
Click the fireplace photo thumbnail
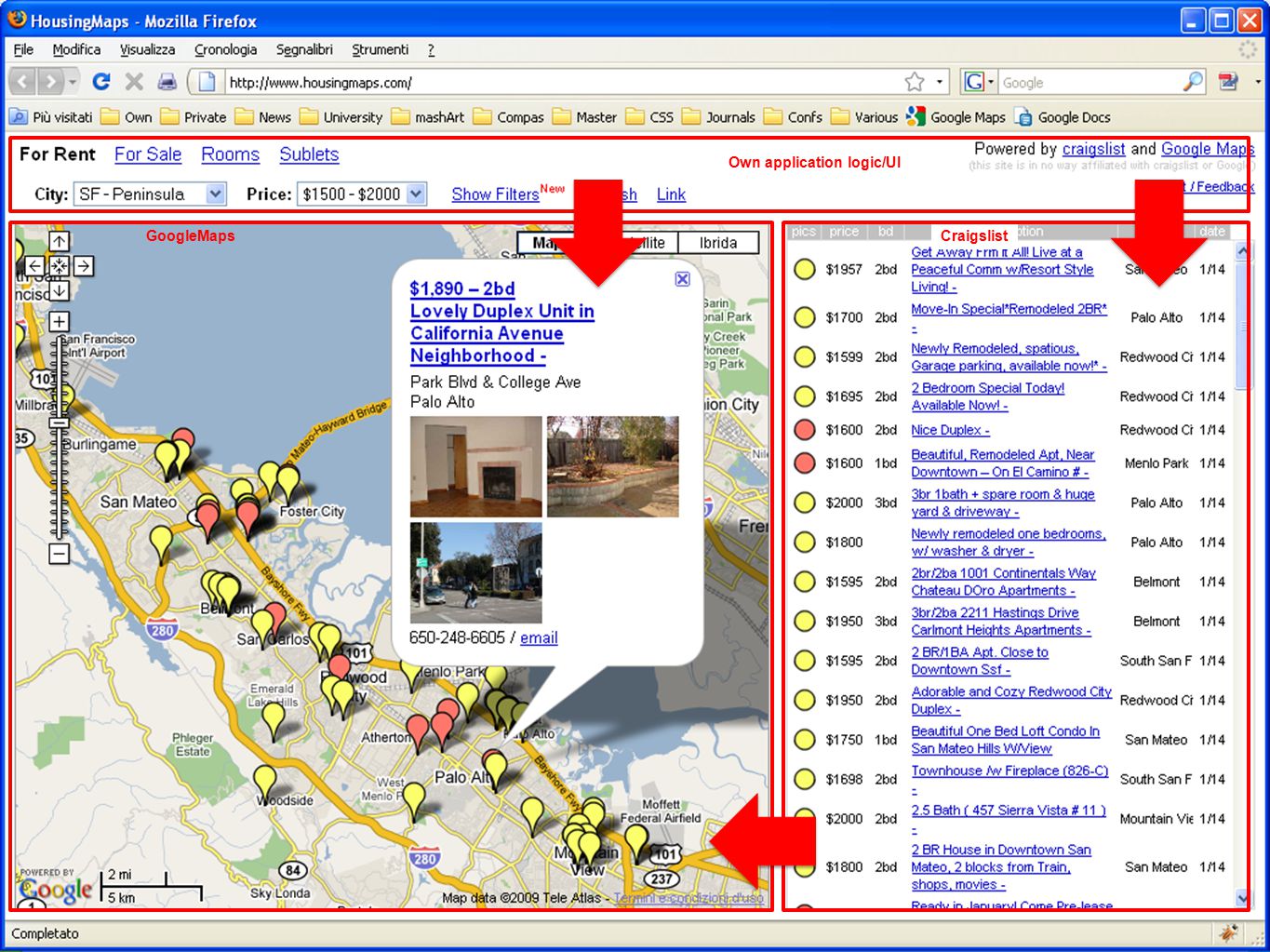tap(475, 466)
